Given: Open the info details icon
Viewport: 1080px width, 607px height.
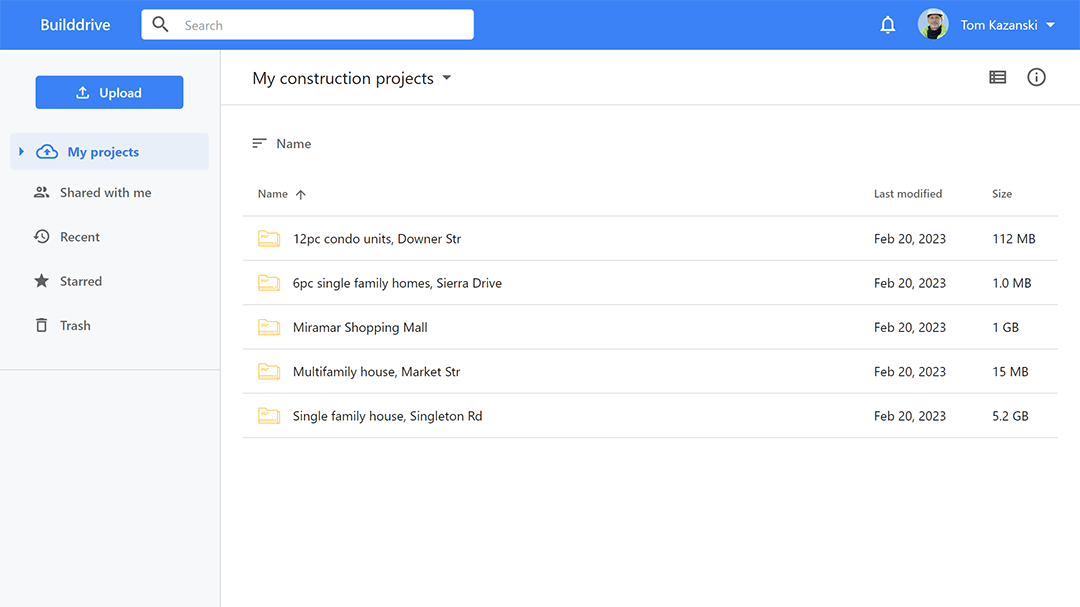Looking at the screenshot, I should tap(1036, 77).
